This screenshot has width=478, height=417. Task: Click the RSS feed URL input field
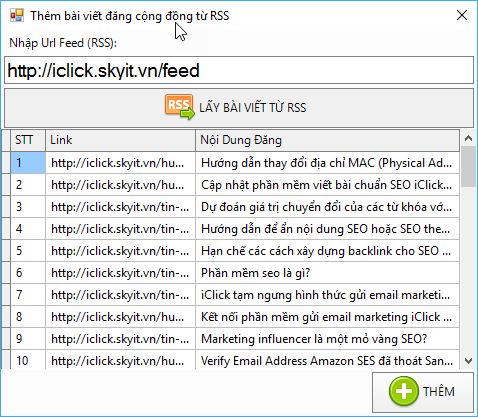tap(239, 70)
